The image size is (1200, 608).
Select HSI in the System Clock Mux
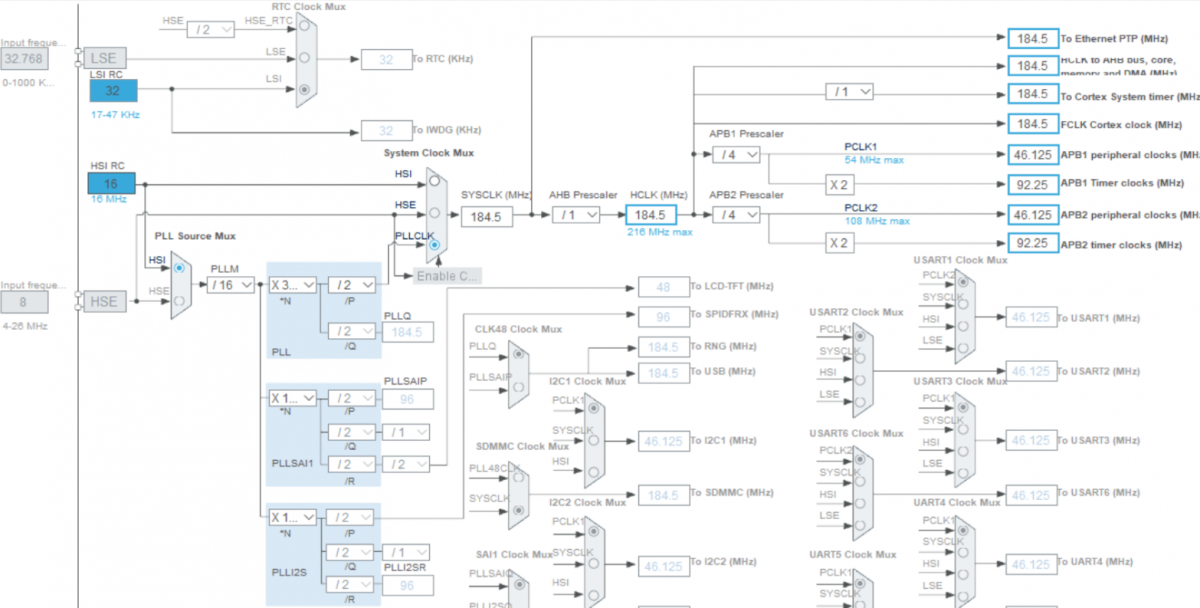(433, 183)
